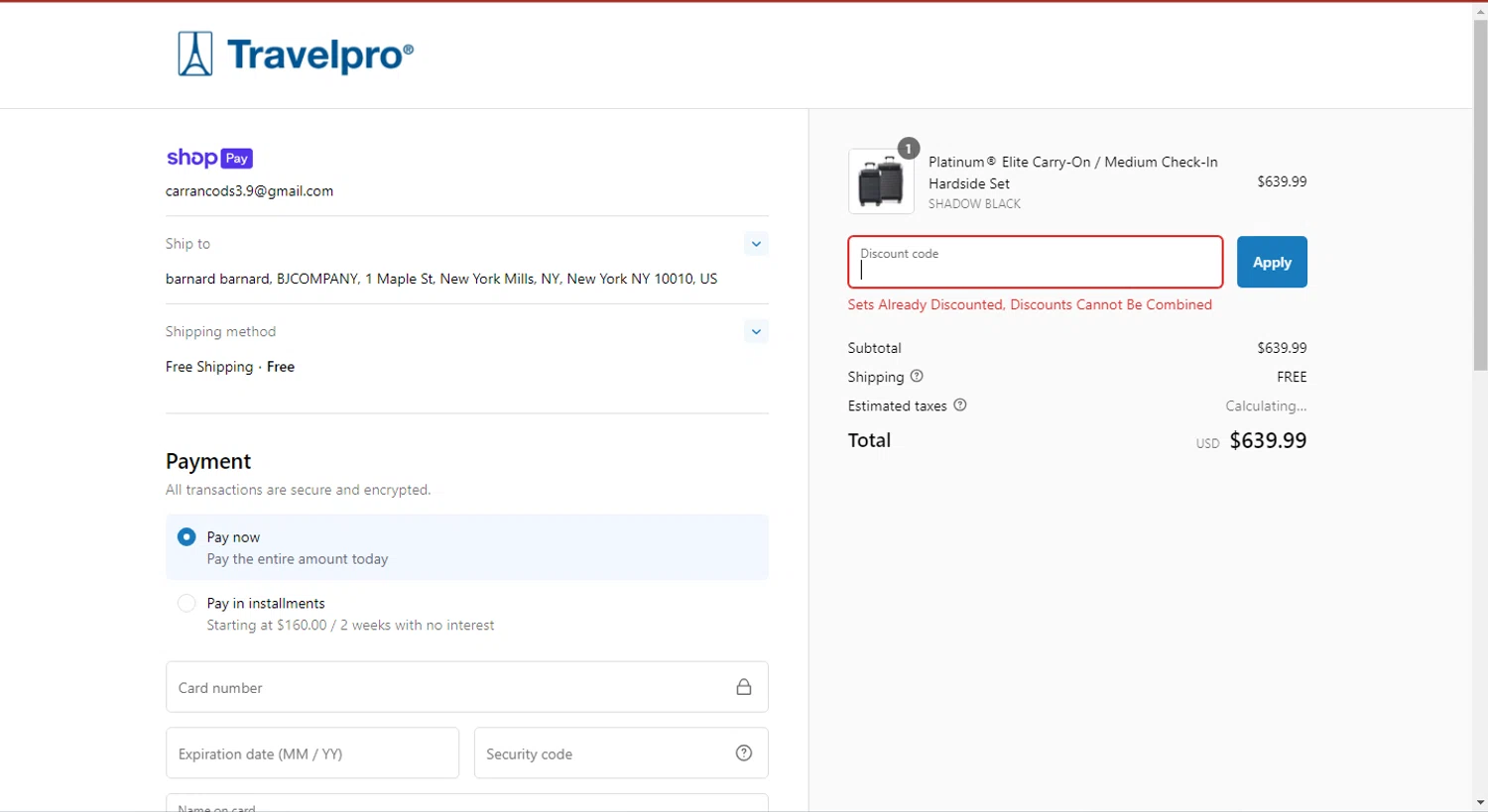Focus the Discount code field
This screenshot has width=1488, height=812.
[x=1035, y=262]
